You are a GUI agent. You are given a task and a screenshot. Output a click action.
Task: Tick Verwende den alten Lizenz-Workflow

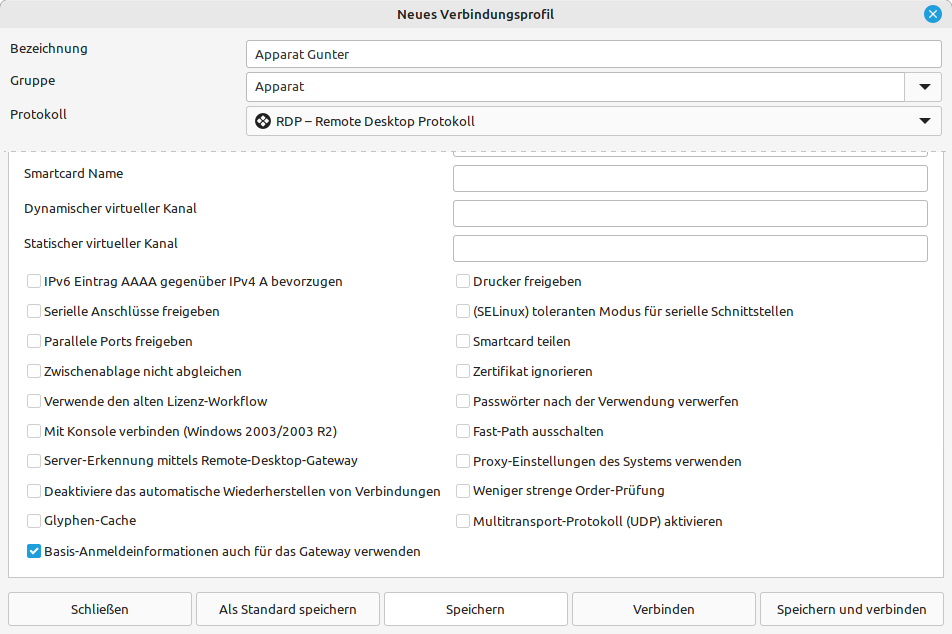[x=34, y=401]
